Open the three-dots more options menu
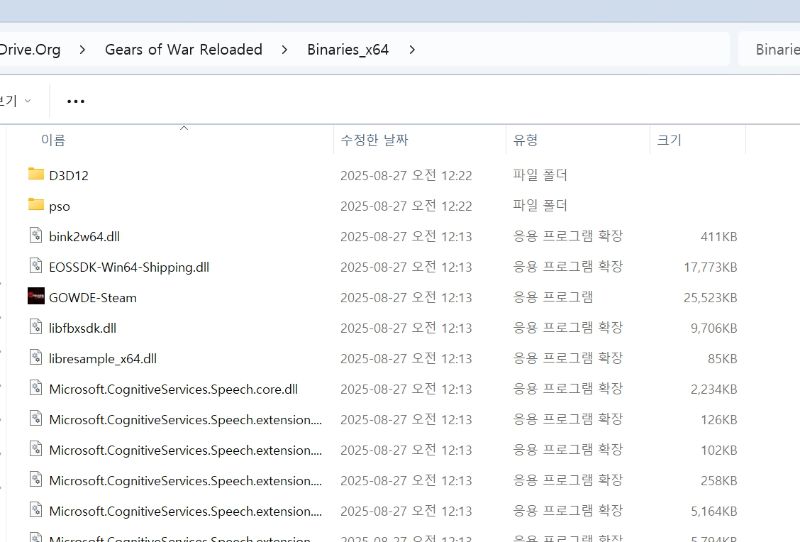This screenshot has width=800, height=542. (76, 101)
